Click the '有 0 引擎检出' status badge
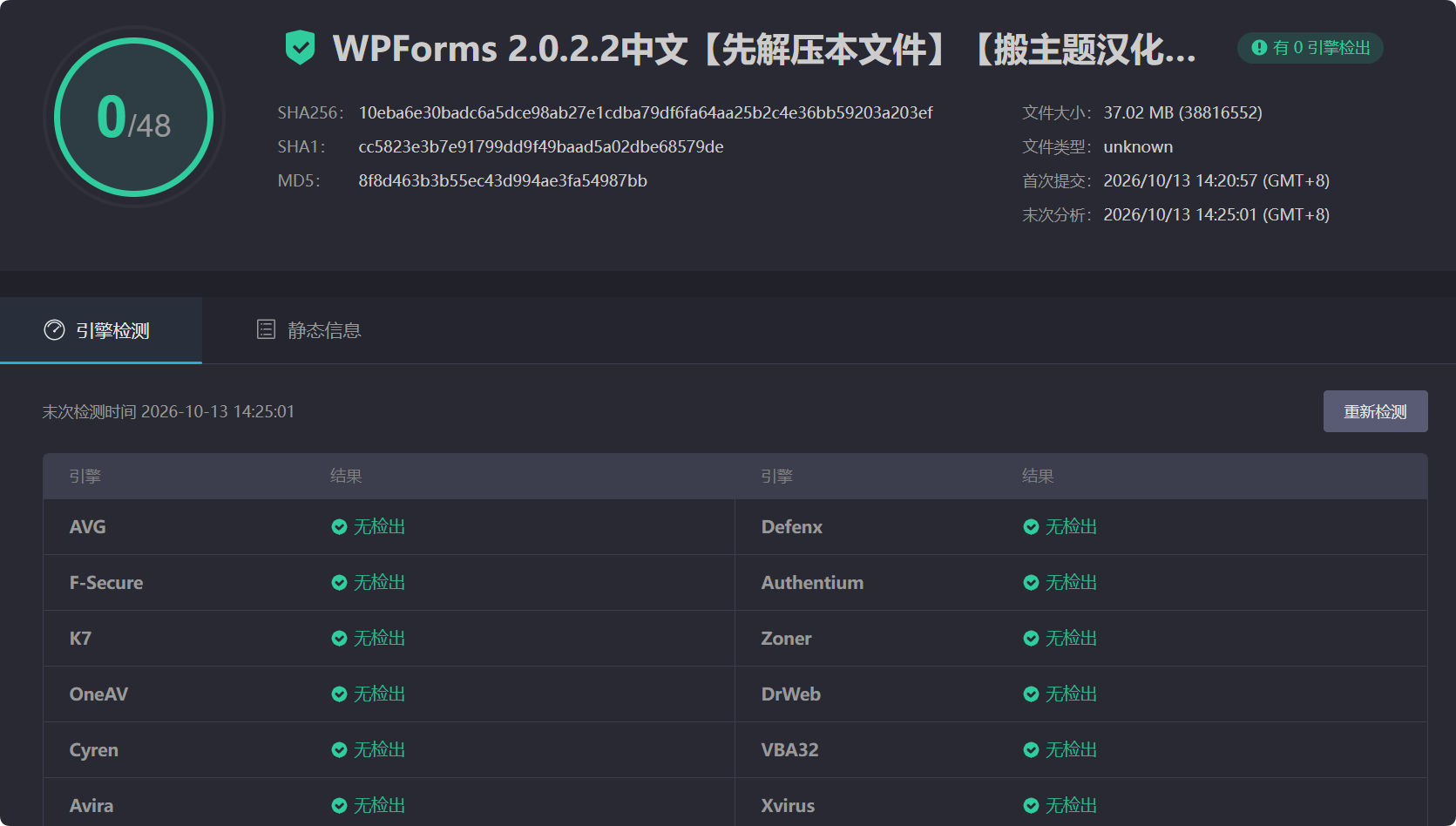 click(x=1310, y=48)
